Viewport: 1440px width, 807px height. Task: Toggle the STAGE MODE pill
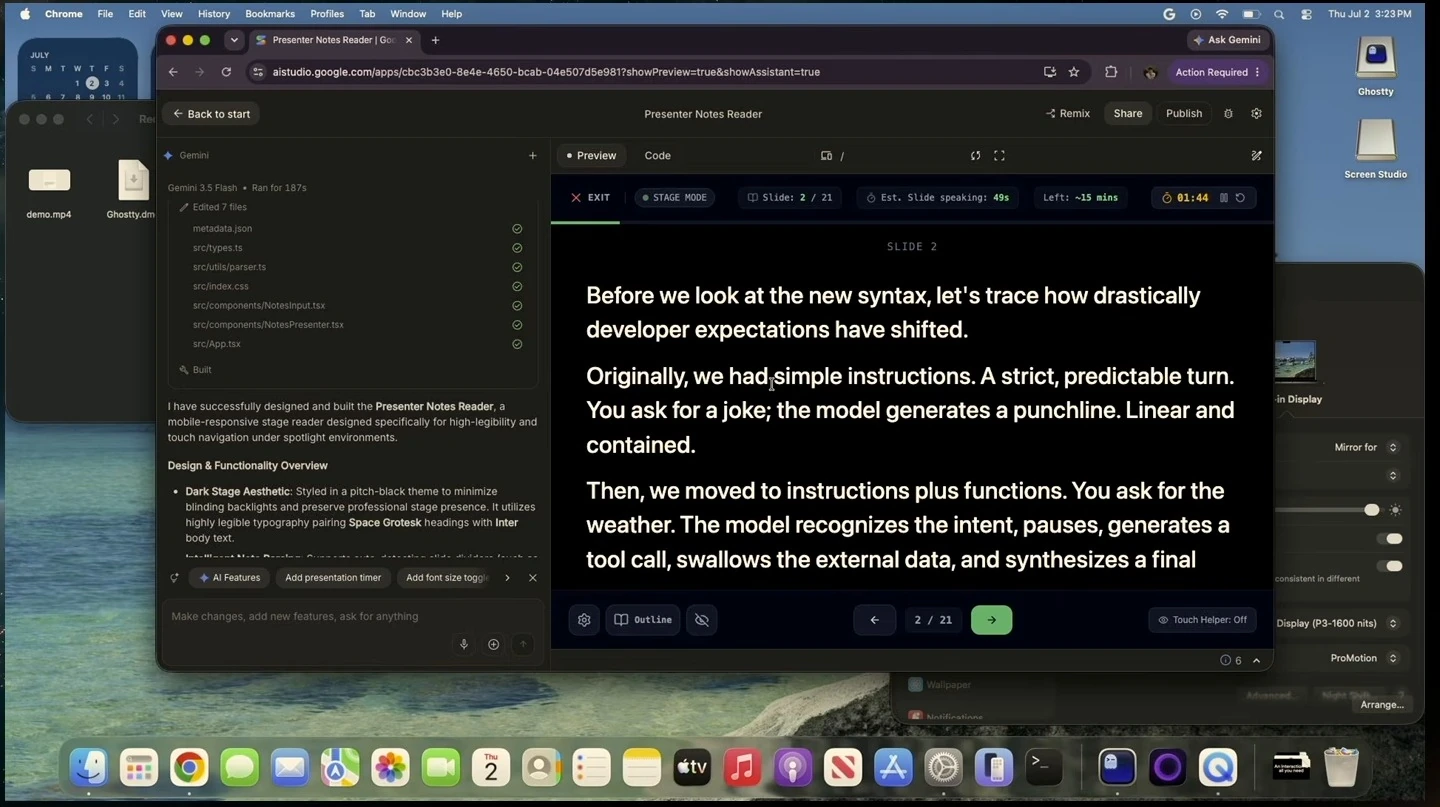[x=675, y=198]
